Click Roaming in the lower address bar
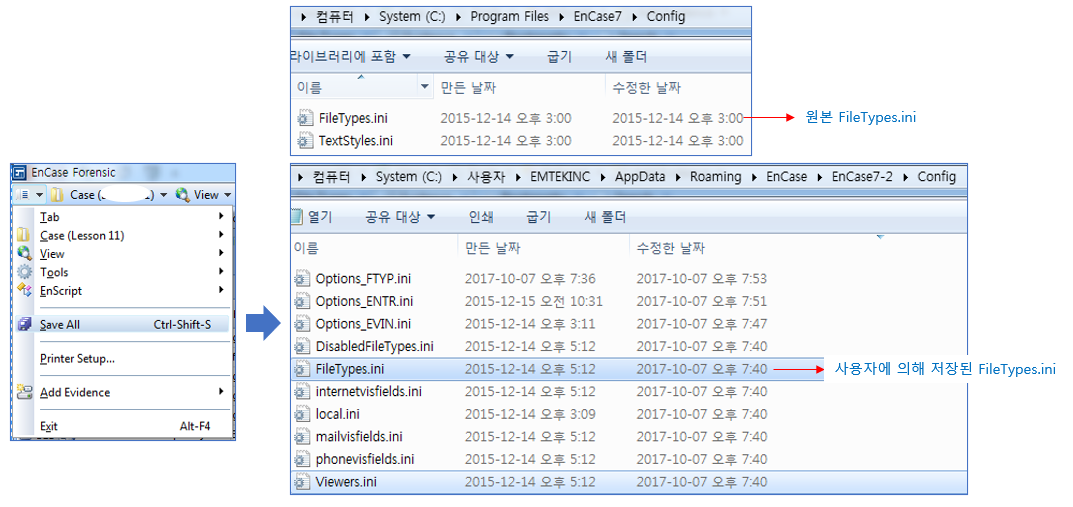1073x507 pixels. coord(715,177)
